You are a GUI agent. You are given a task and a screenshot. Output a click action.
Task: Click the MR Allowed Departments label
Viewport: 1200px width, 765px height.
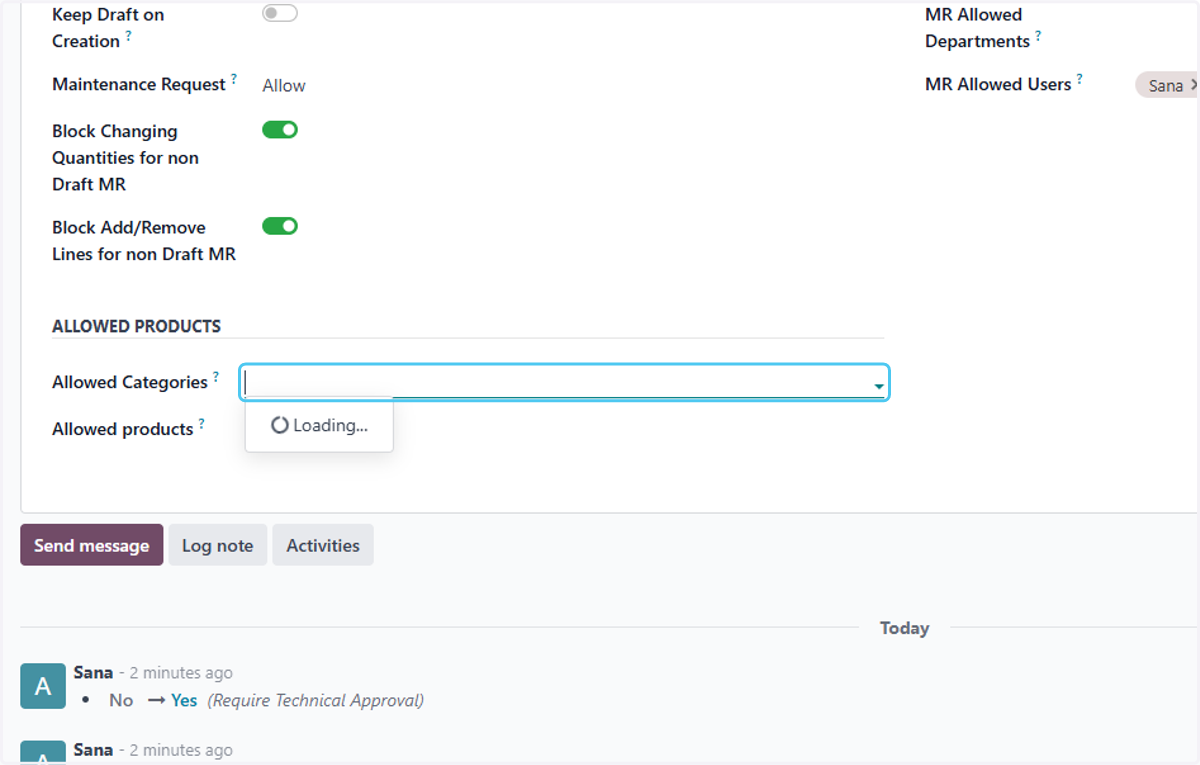pos(978,28)
